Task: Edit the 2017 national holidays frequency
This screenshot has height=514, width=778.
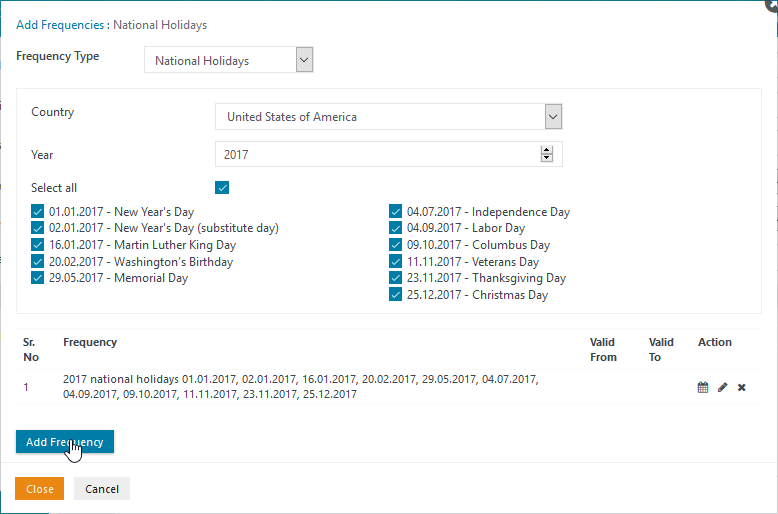Action: 722,387
